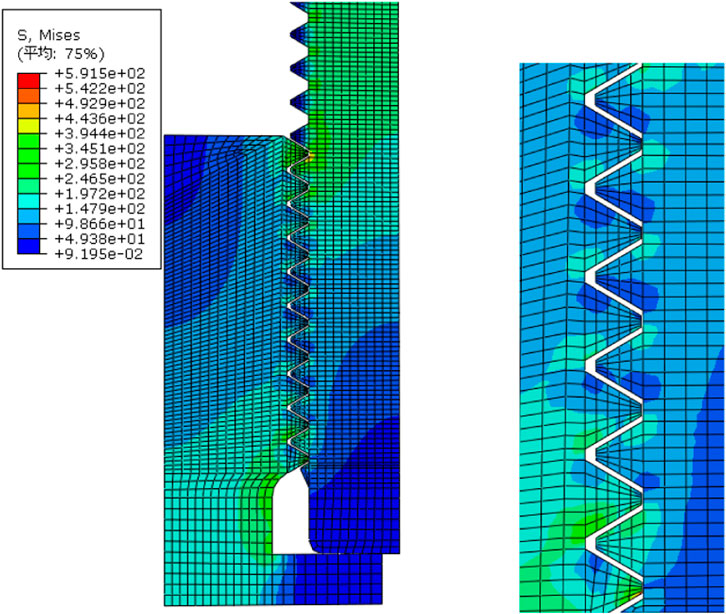Select the legend value +1.479e+02

100,209
